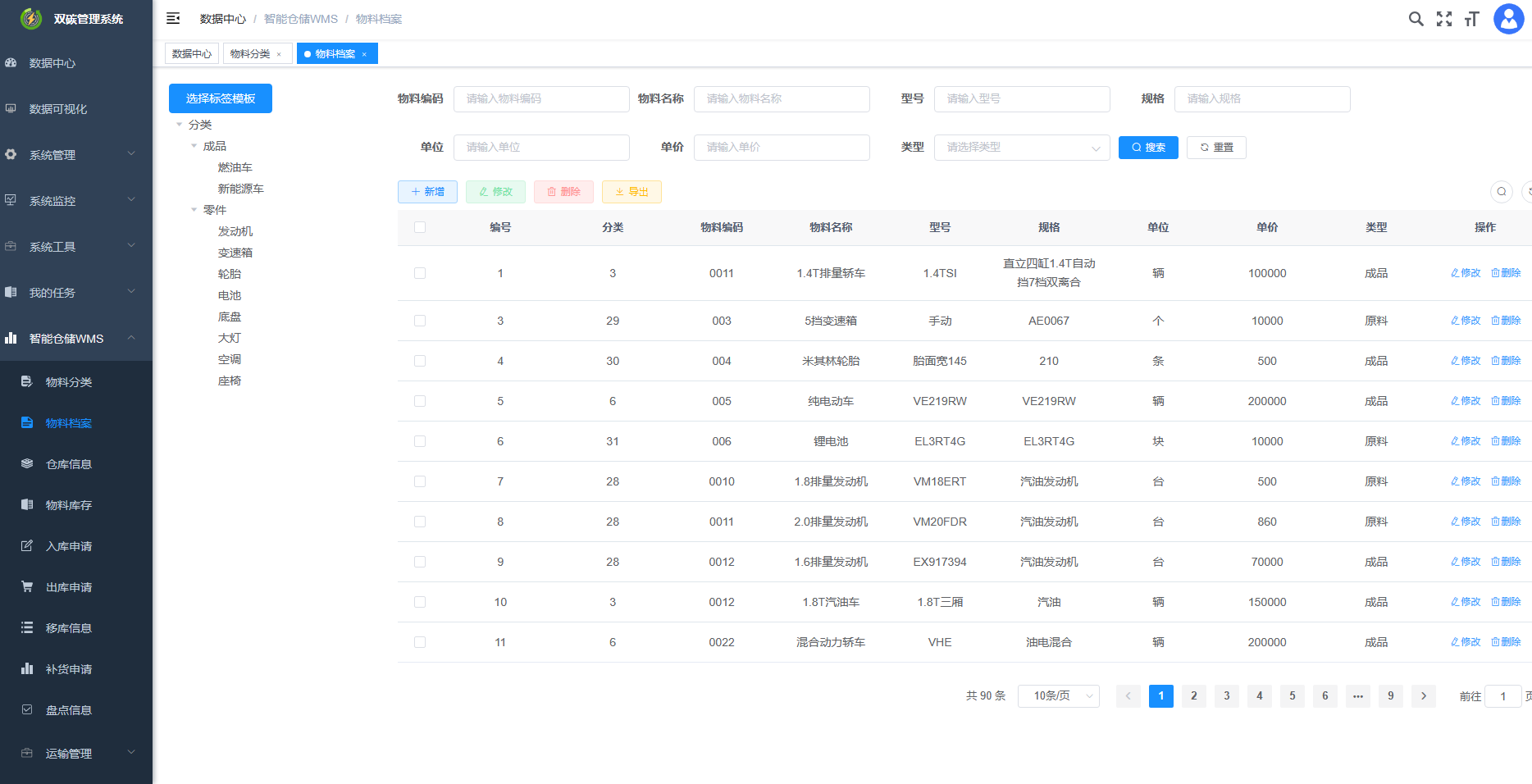
Task: Click the 入库申请 edit icon in sidebar
Action: point(27,545)
